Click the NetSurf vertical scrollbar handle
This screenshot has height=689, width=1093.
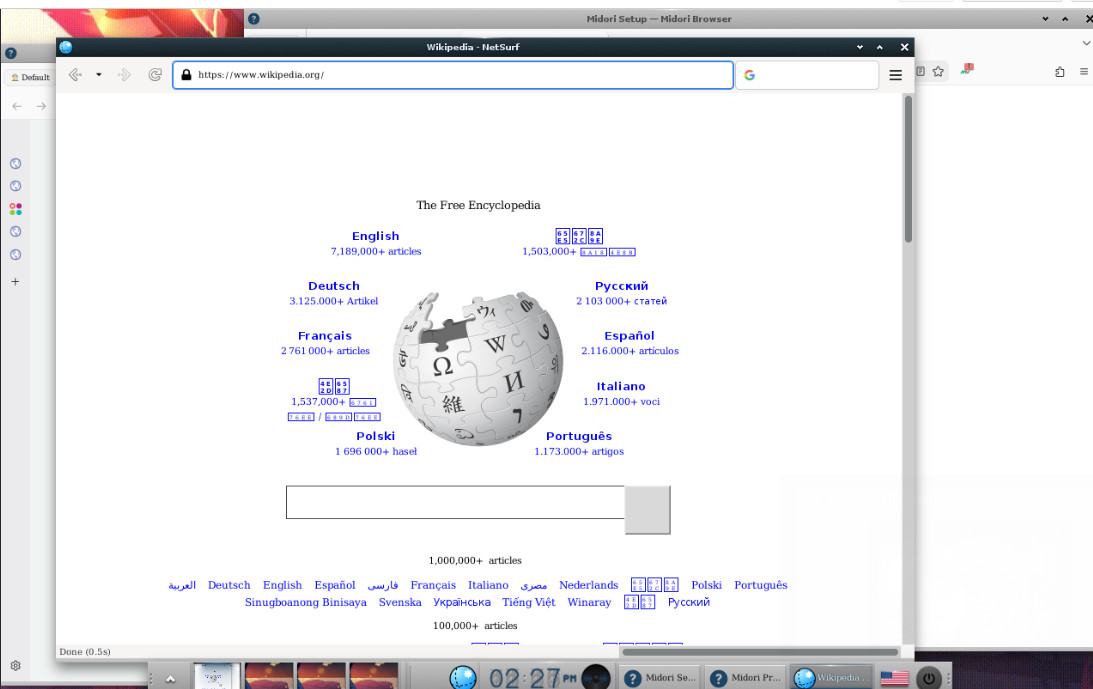pyautogui.click(x=908, y=169)
